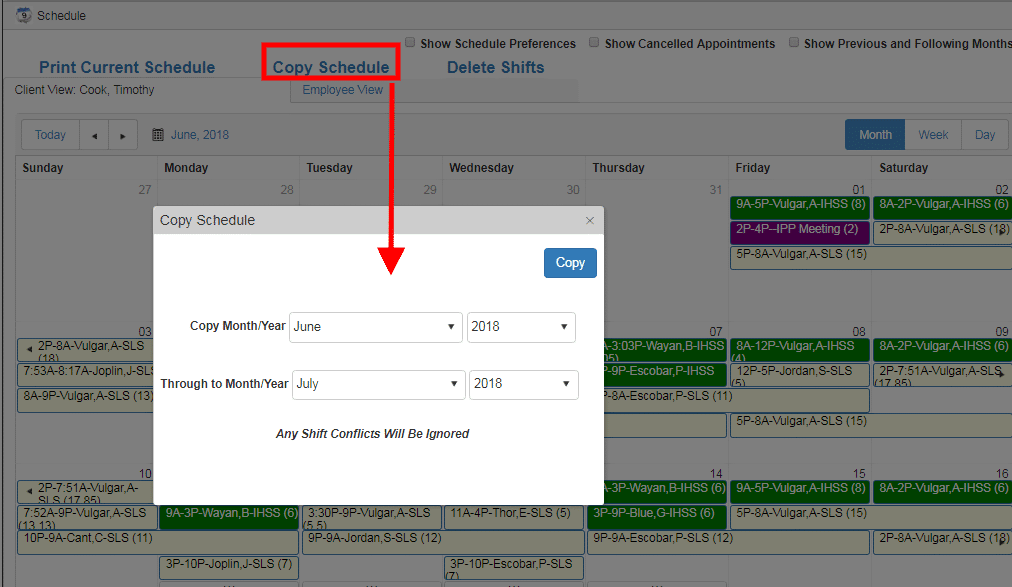The width and height of the screenshot is (1012, 587).
Task: Click the blue Copy button in the dialog
Action: tap(569, 263)
